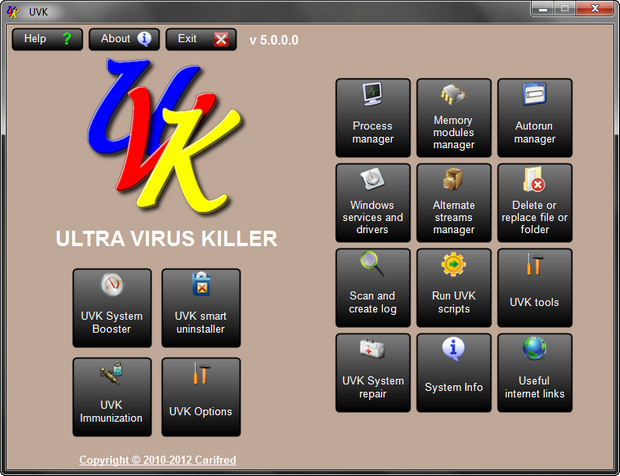Open Alternate streams manager
620x476 pixels.
pyautogui.click(x=454, y=203)
